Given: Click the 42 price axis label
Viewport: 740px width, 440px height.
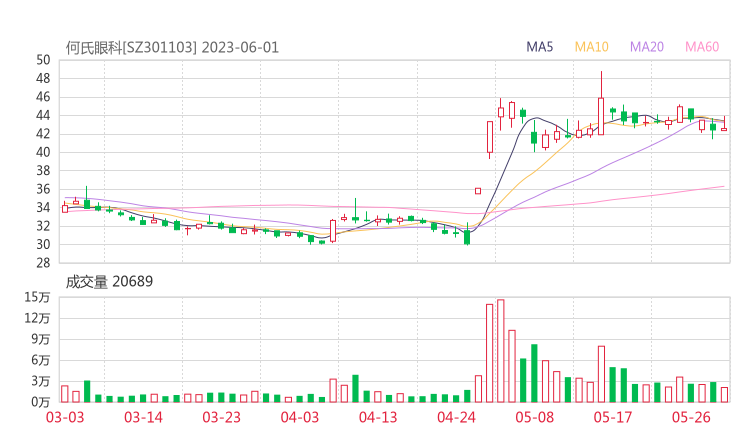Looking at the screenshot, I should coord(43,134).
